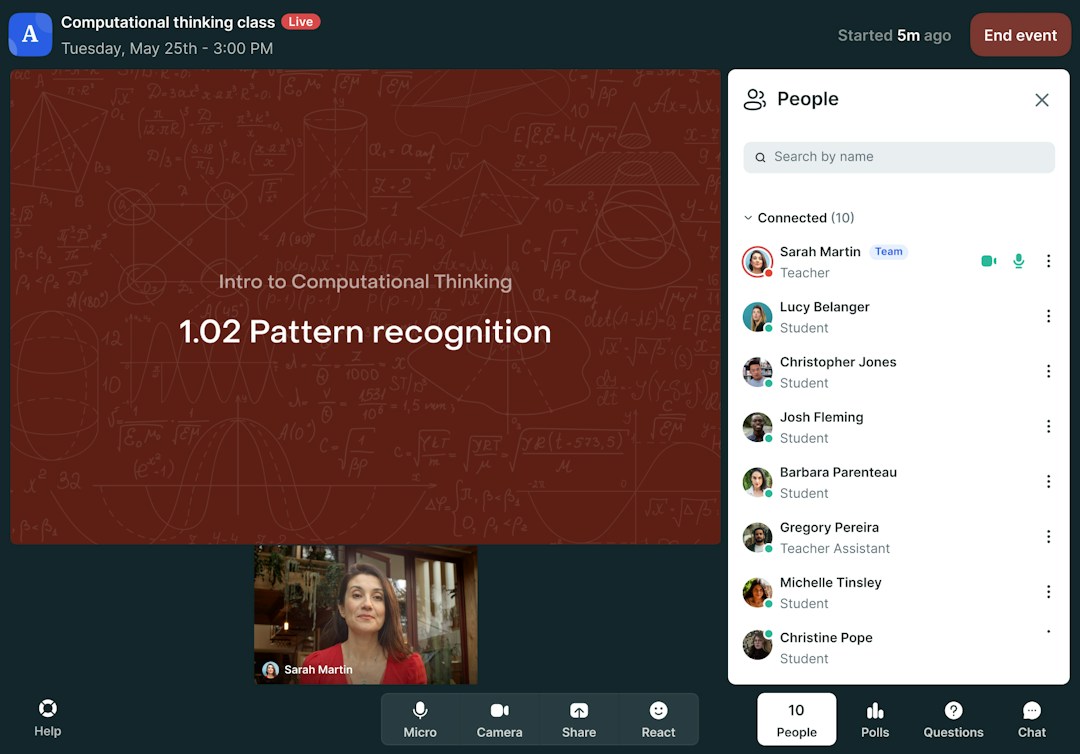
Task: Turn off video with Camera button
Action: (499, 720)
